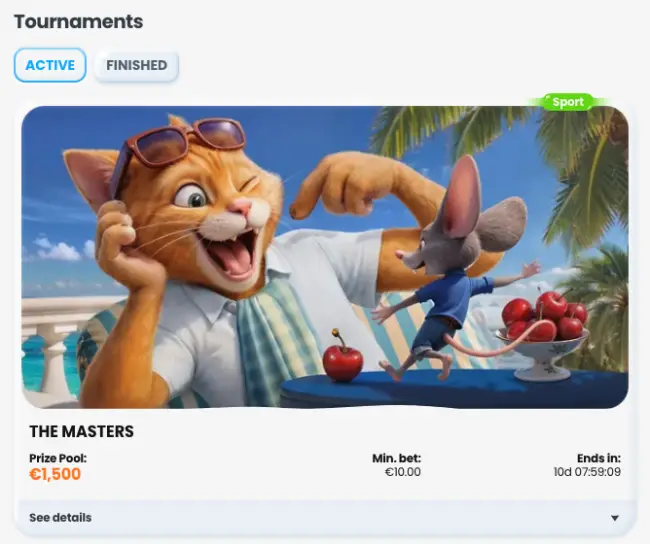This screenshot has height=544, width=650.
Task: Click the Prize Pool label
Action: 58,458
